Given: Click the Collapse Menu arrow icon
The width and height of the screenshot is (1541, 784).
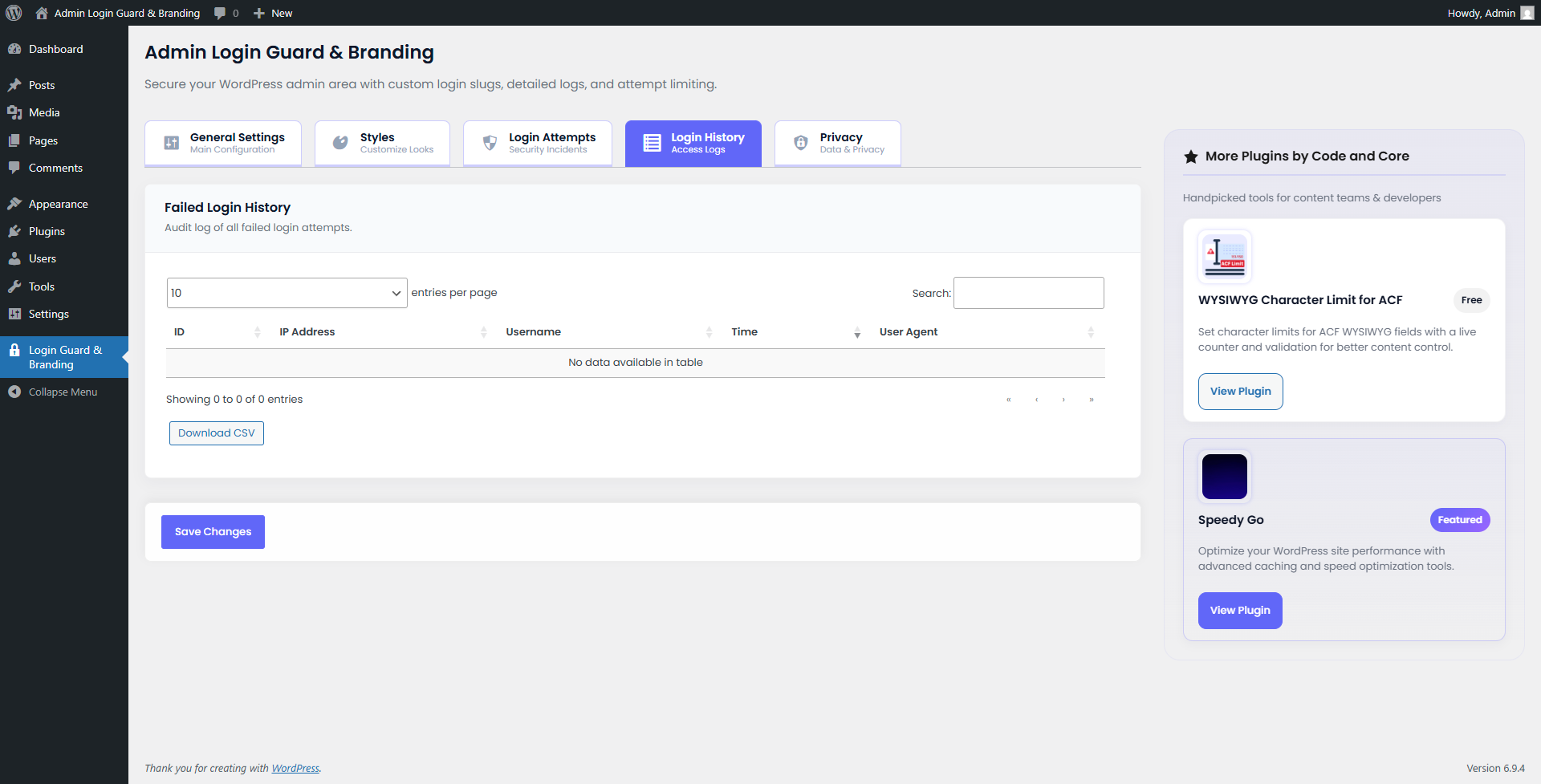Looking at the screenshot, I should coord(14,392).
